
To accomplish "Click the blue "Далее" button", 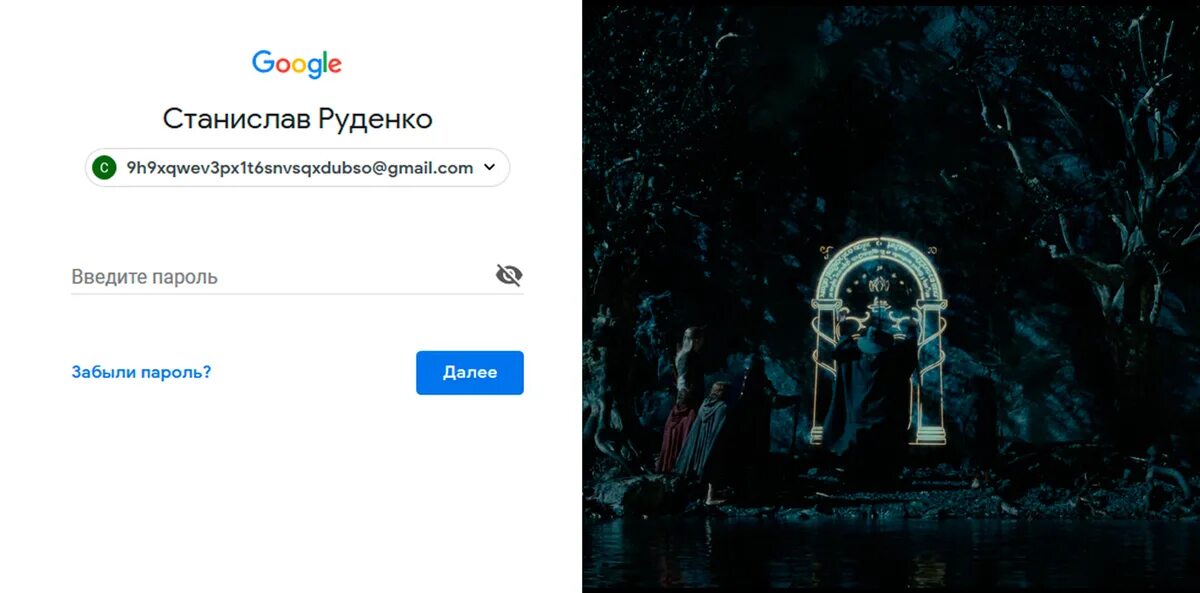I will (x=470, y=372).
